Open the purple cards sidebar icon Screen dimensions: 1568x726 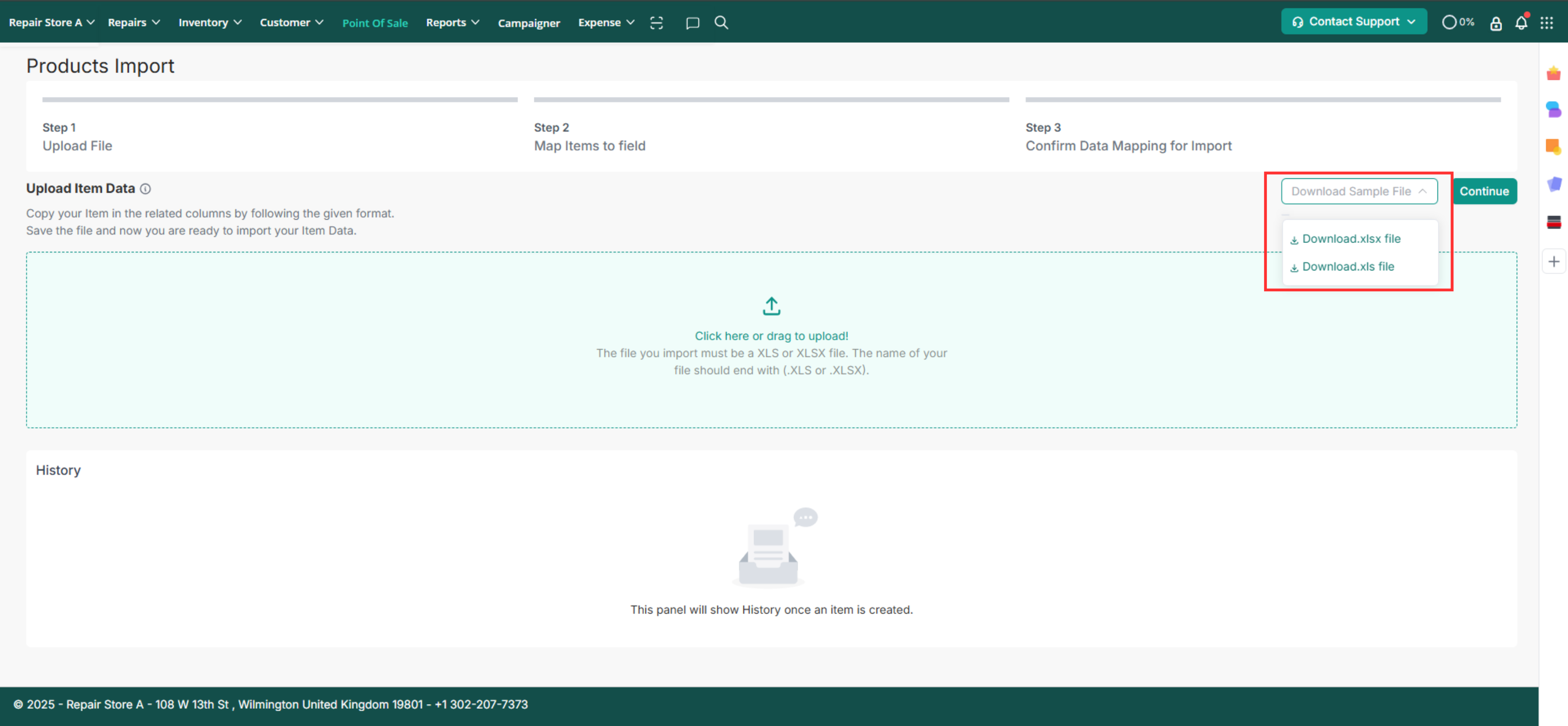1554,184
